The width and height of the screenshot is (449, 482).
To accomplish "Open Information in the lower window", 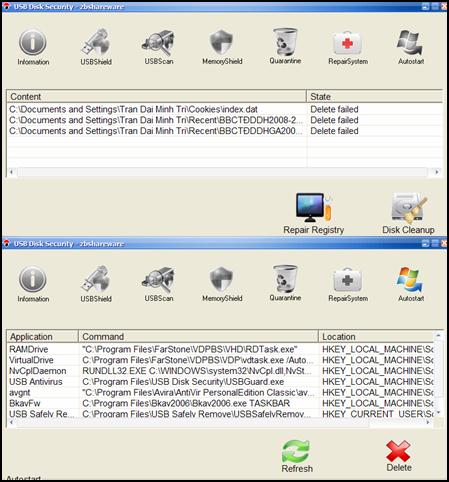I will click(x=33, y=284).
